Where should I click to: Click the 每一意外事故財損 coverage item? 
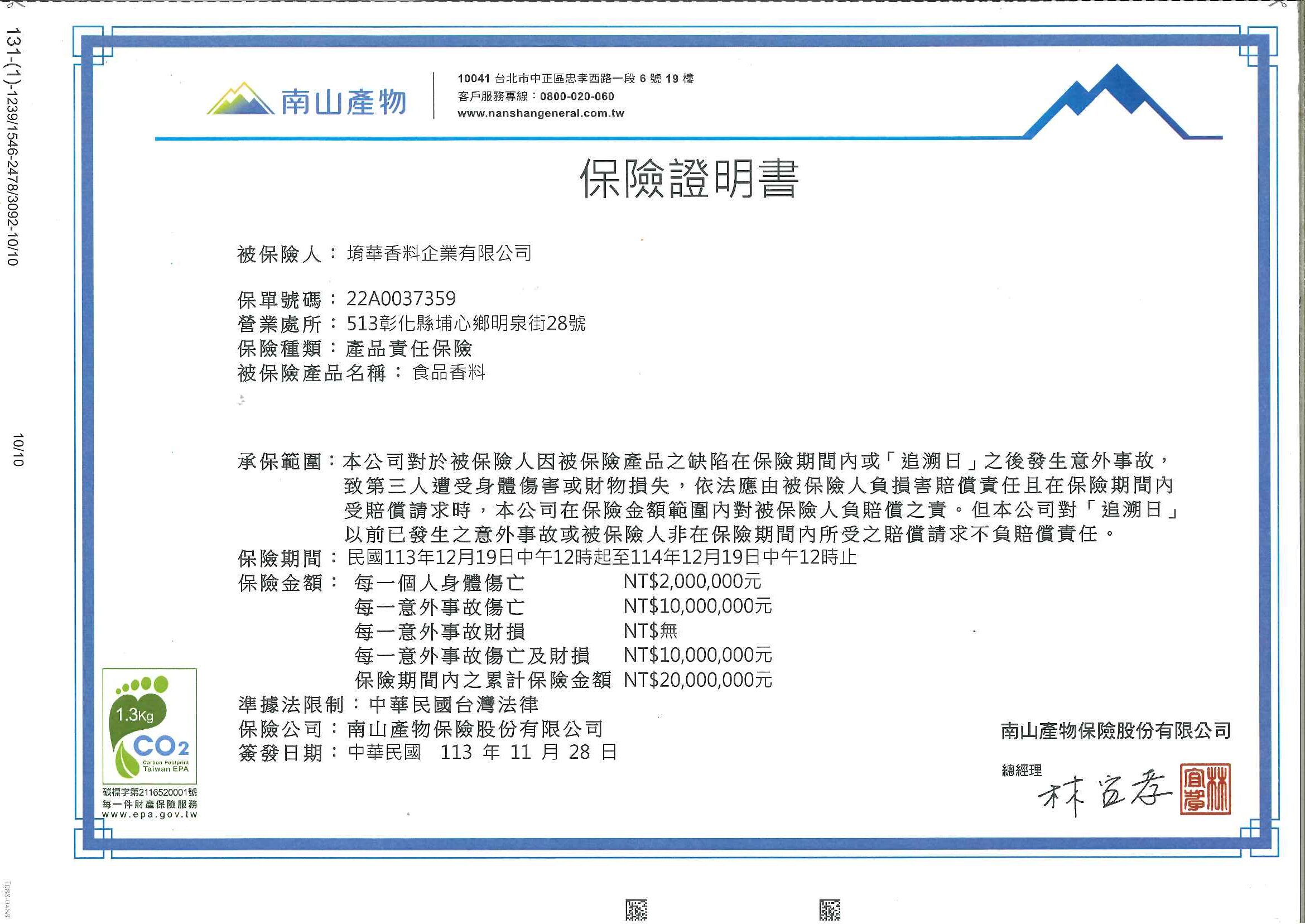(x=439, y=632)
